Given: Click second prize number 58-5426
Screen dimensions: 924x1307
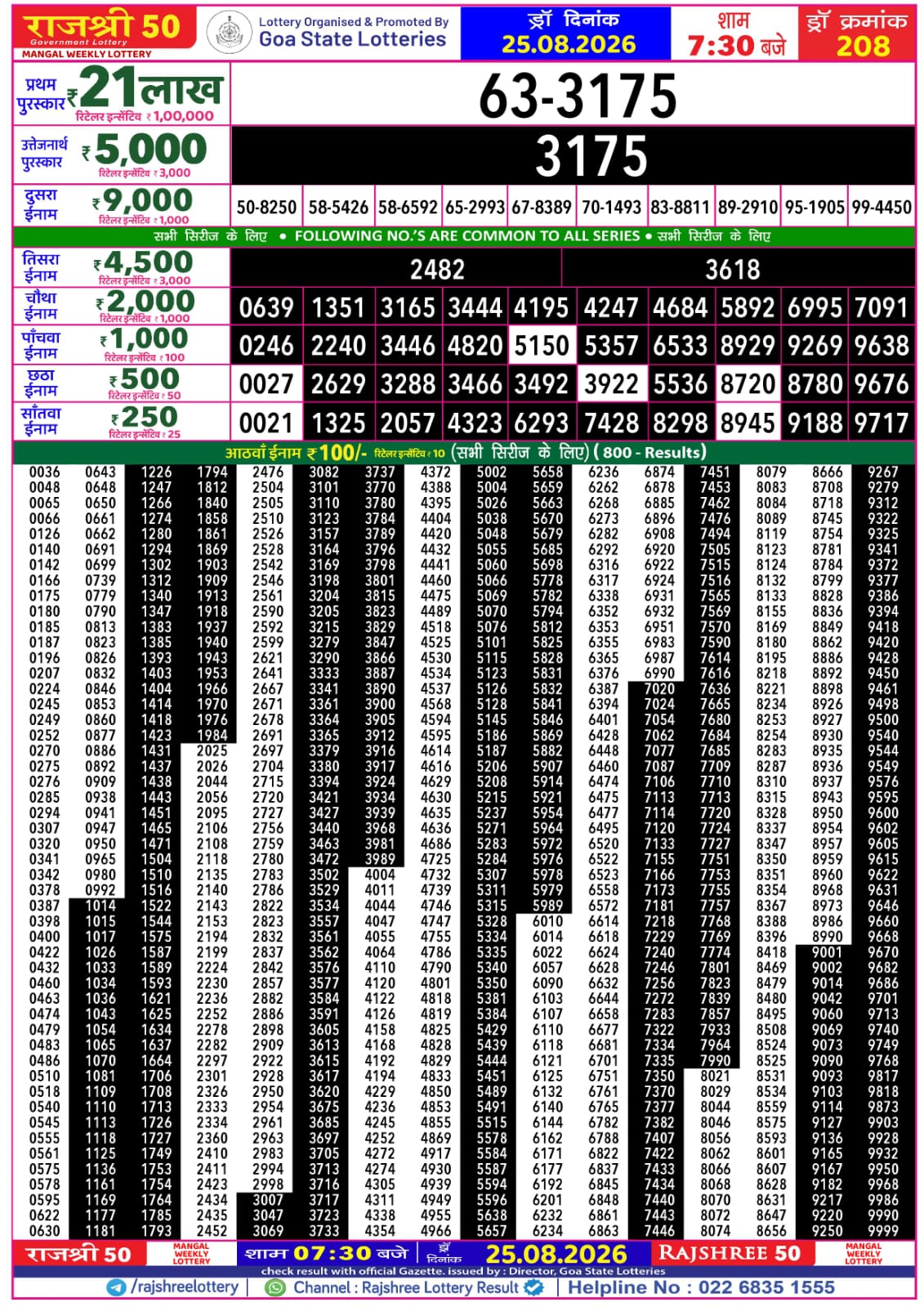Looking at the screenshot, I should point(338,208).
